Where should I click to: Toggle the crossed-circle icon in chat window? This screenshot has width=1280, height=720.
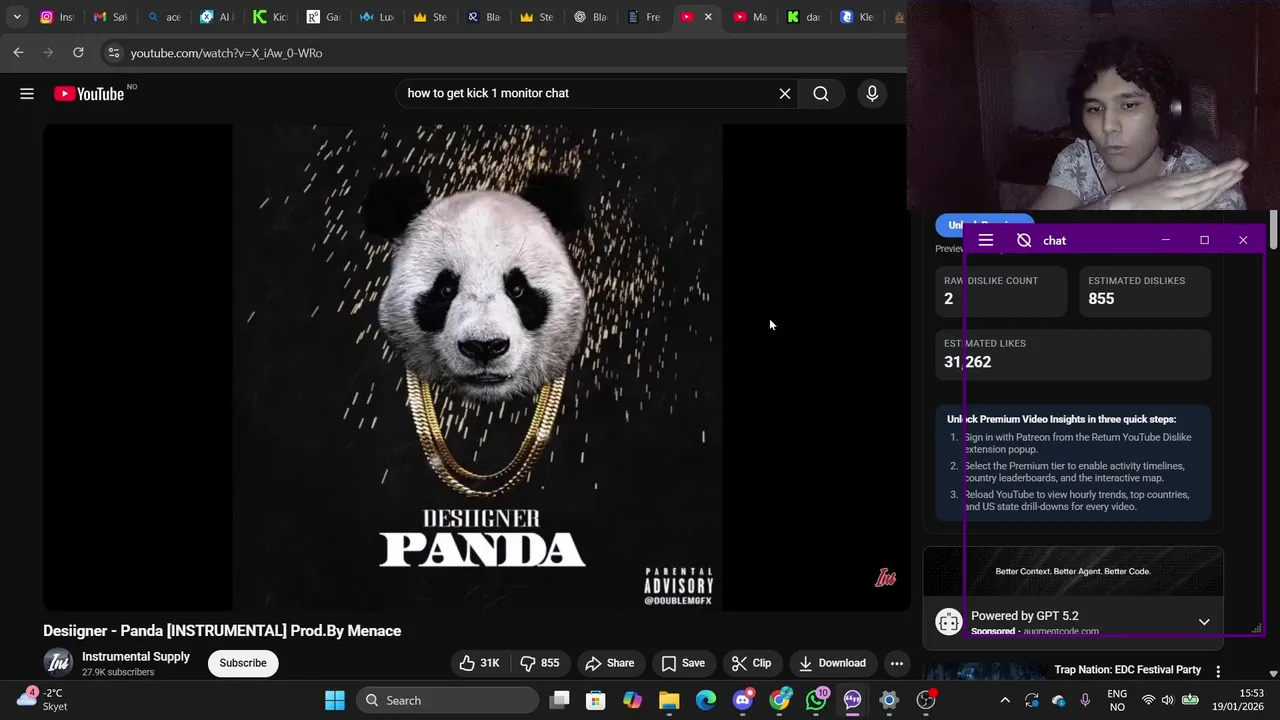1024,240
